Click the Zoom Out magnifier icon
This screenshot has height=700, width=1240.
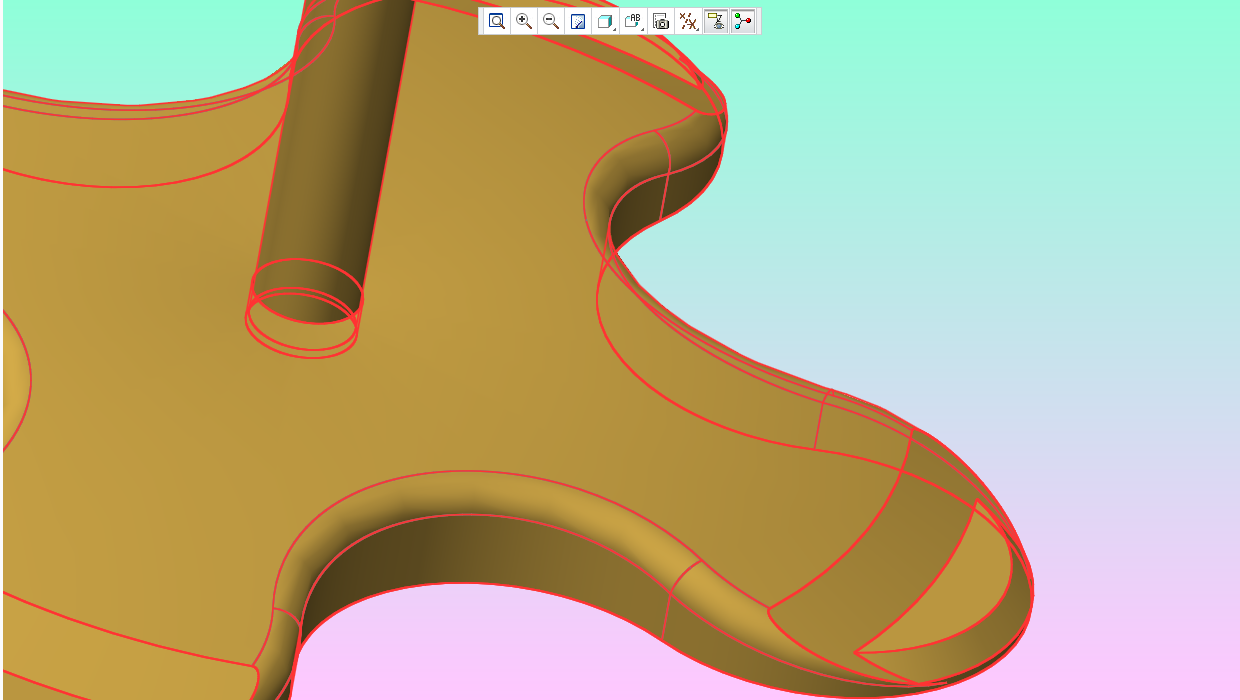coord(551,21)
